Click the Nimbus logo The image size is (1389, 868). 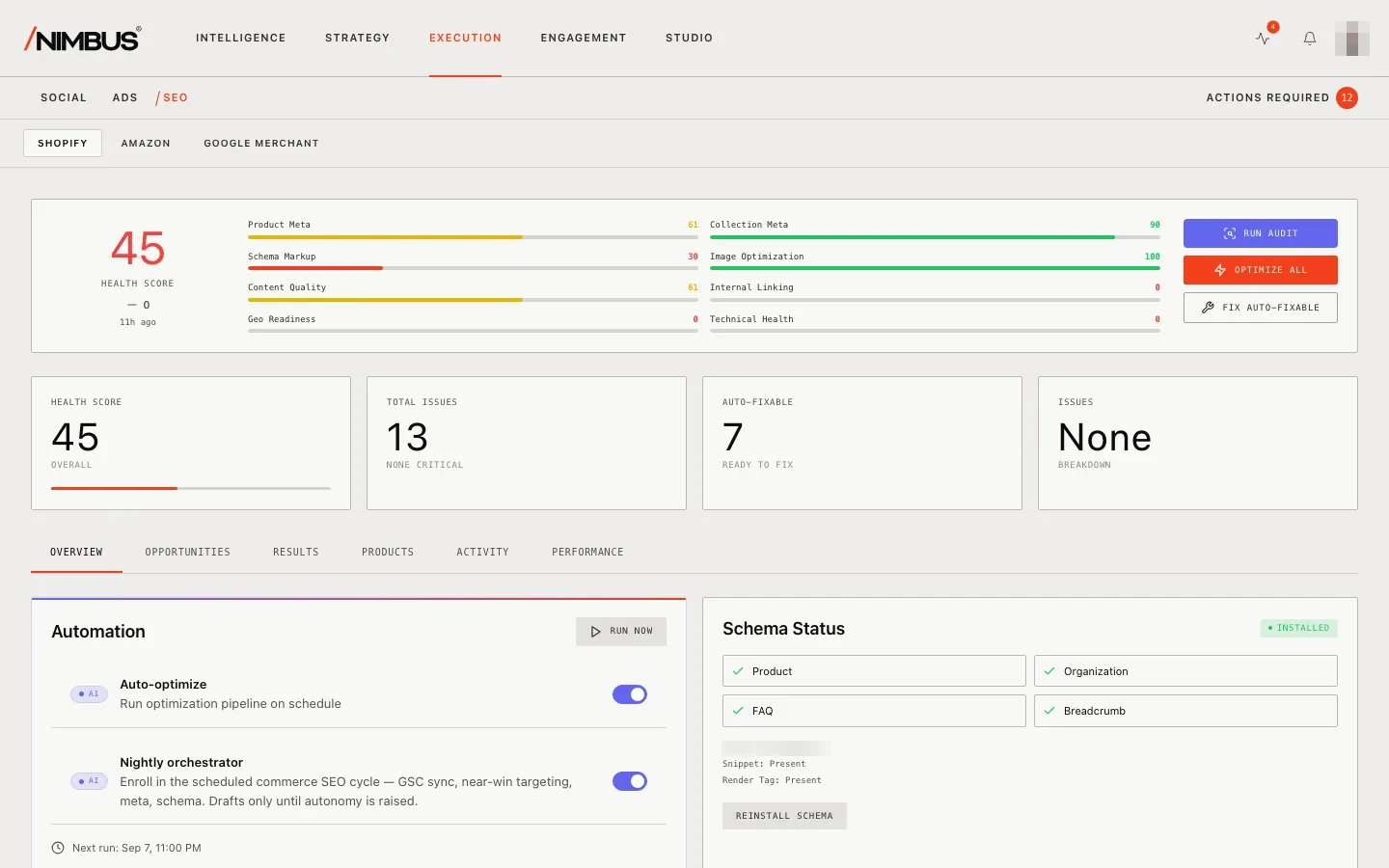point(83,39)
